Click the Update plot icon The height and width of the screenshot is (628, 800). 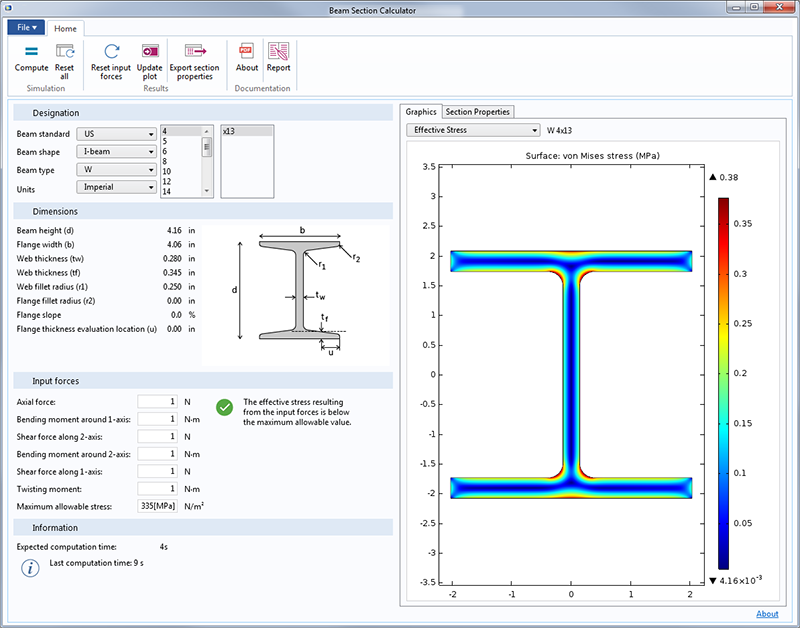tap(150, 52)
